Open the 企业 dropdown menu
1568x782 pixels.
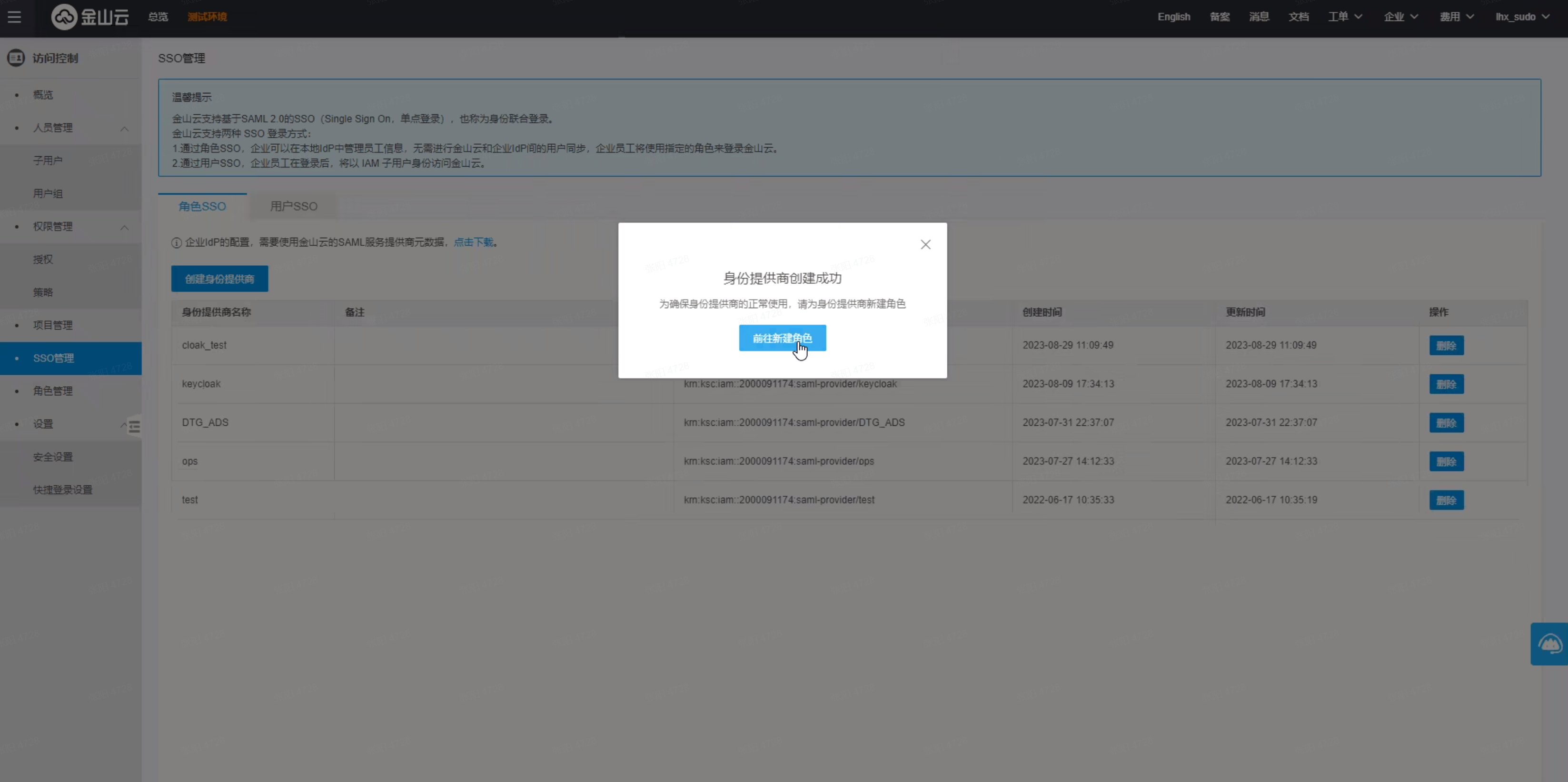(x=1400, y=17)
